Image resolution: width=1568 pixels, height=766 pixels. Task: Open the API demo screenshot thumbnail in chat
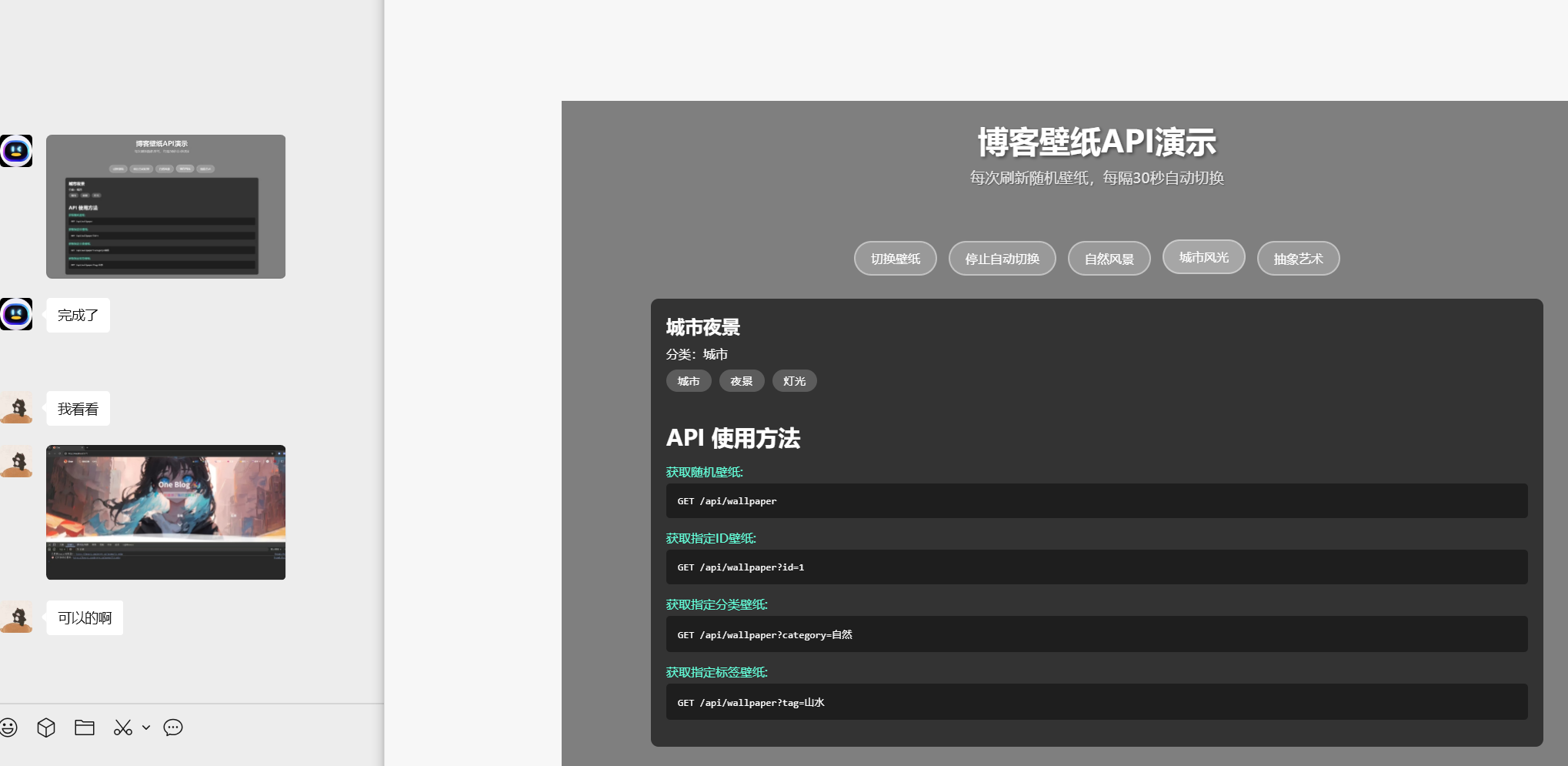pyautogui.click(x=165, y=206)
